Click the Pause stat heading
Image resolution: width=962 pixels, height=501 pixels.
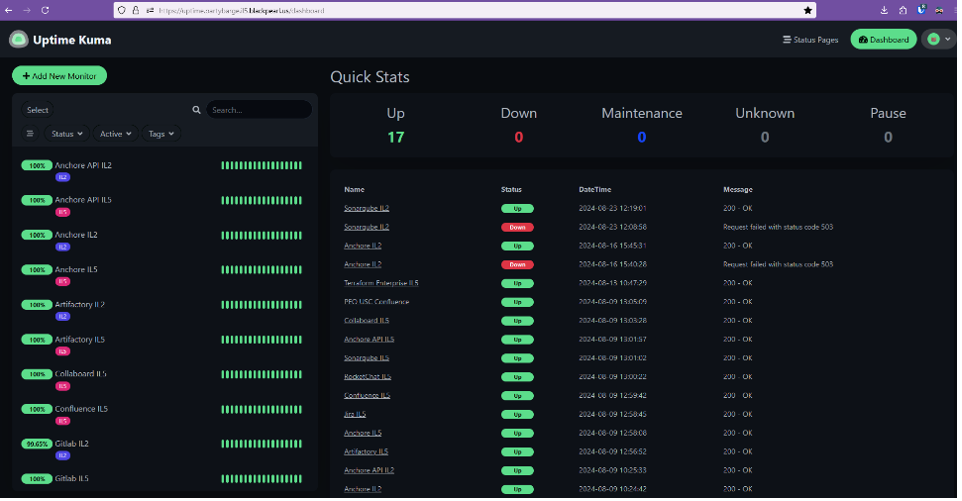[x=888, y=113]
